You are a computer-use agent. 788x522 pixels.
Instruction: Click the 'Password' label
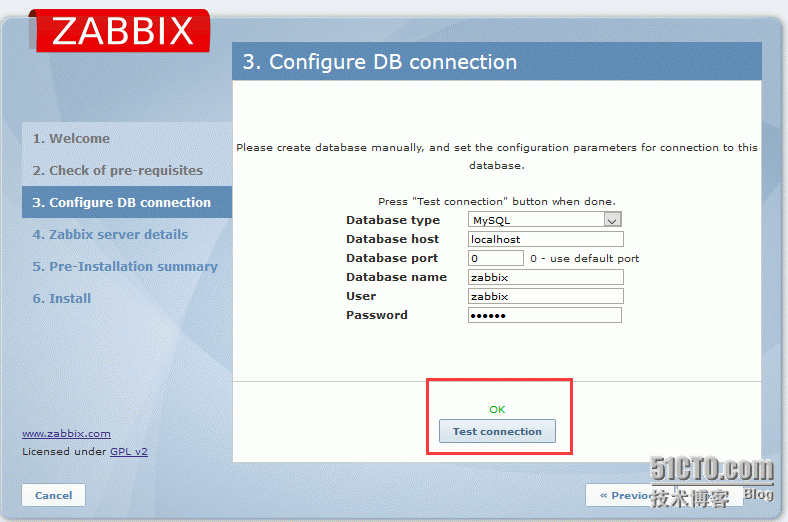coord(377,315)
